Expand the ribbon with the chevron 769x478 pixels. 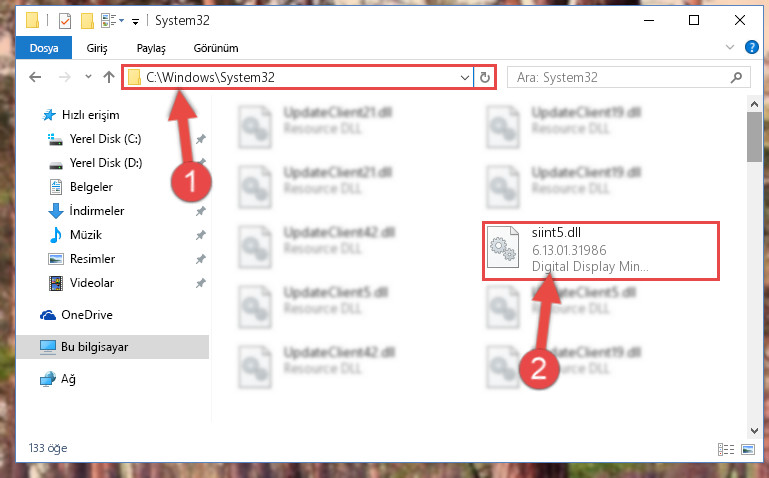(x=730, y=47)
